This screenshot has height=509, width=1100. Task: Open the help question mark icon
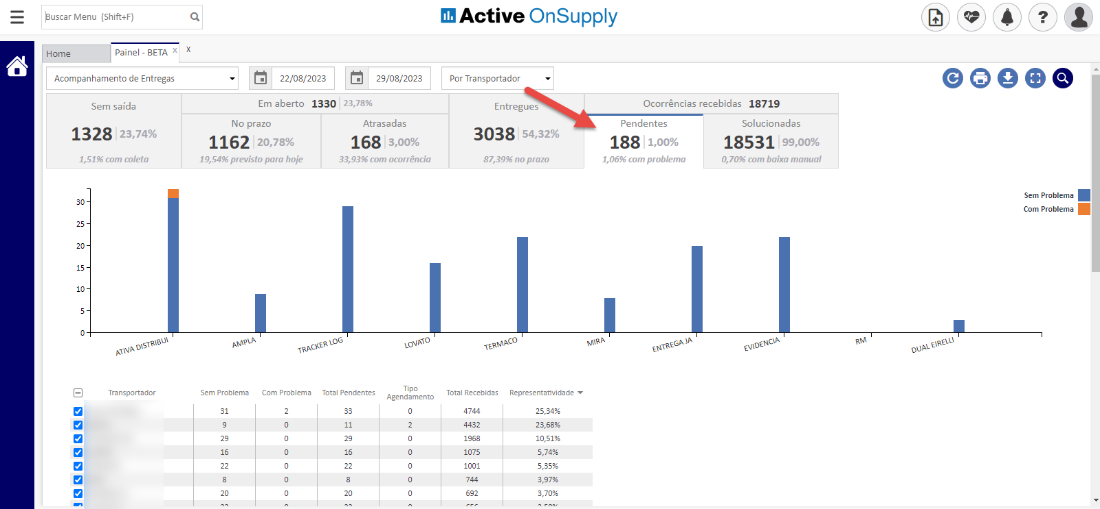click(1043, 18)
